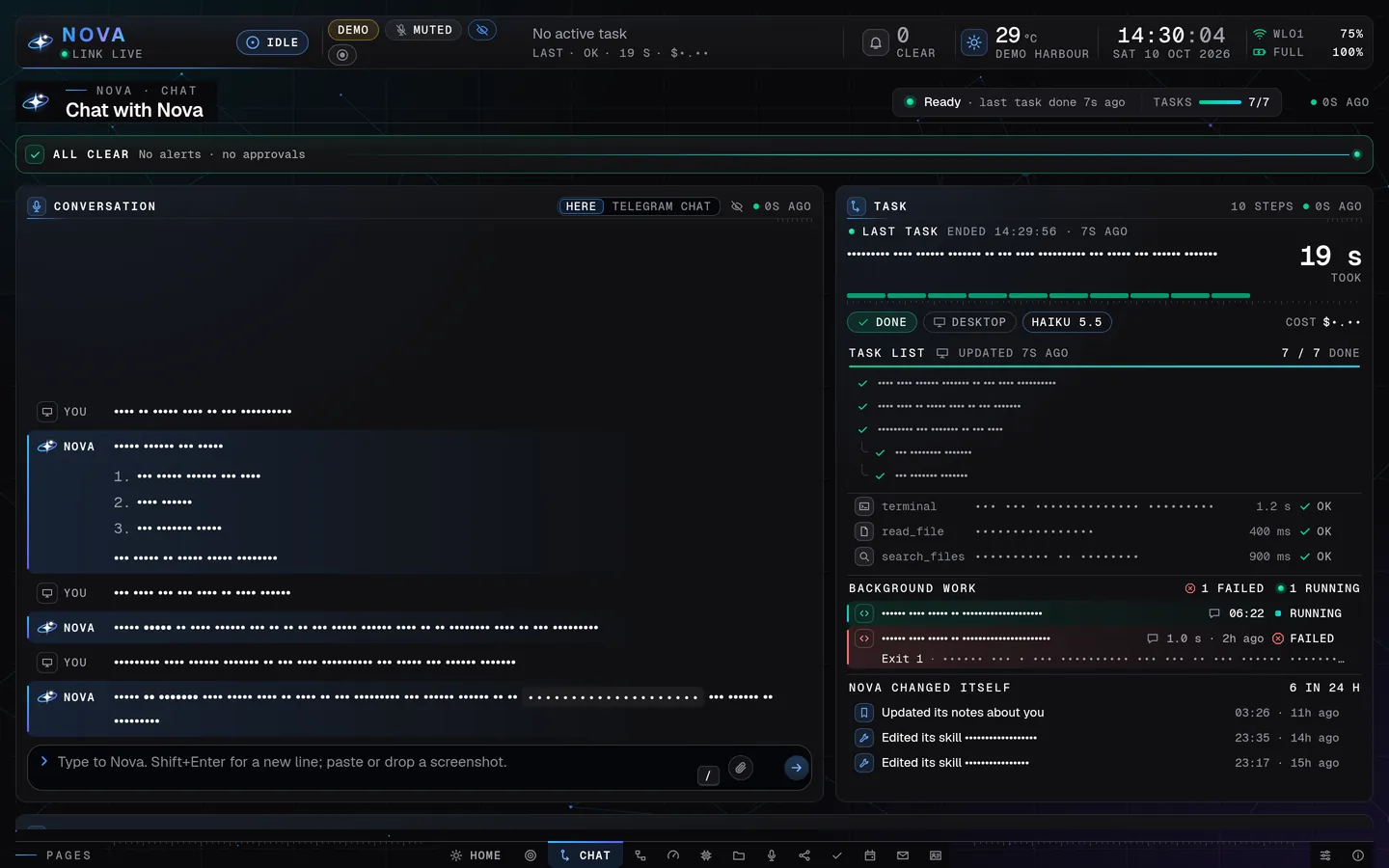1389x868 pixels.
Task: Click the HAIKU 5.5 model pill
Action: [1067, 322]
